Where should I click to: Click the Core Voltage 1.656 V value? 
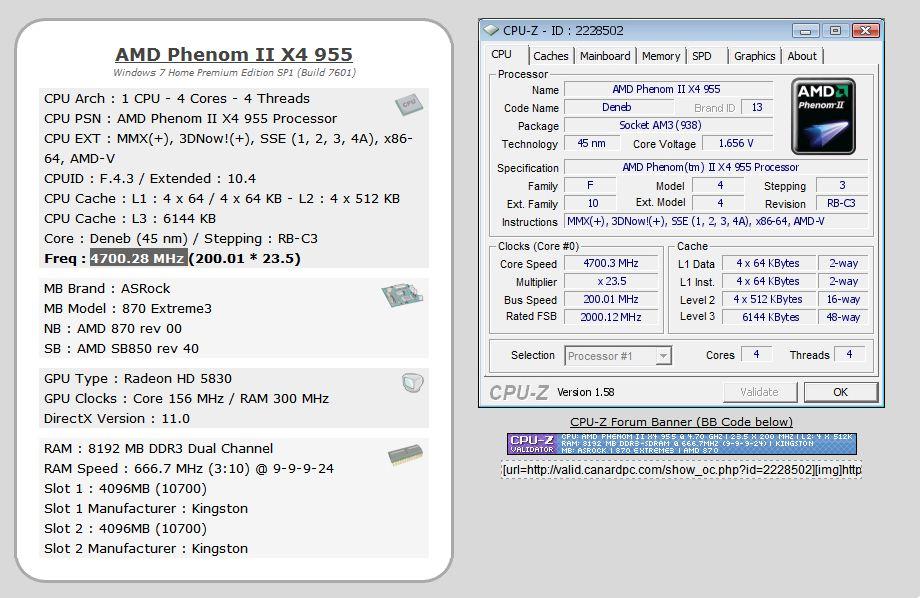pyautogui.click(x=736, y=143)
